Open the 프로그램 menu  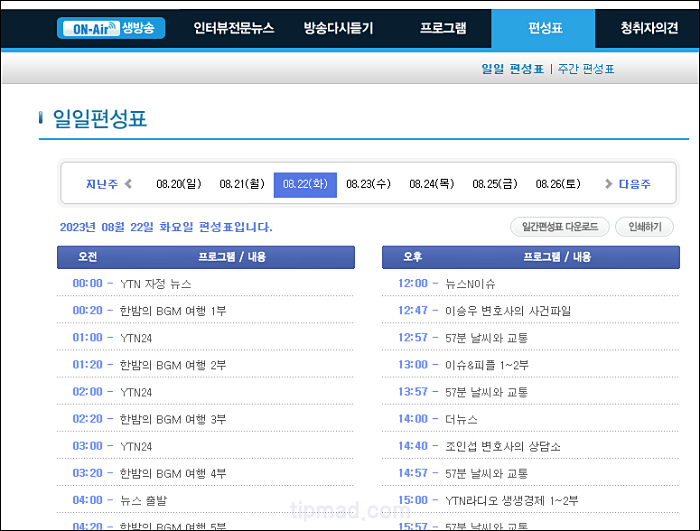(x=442, y=29)
